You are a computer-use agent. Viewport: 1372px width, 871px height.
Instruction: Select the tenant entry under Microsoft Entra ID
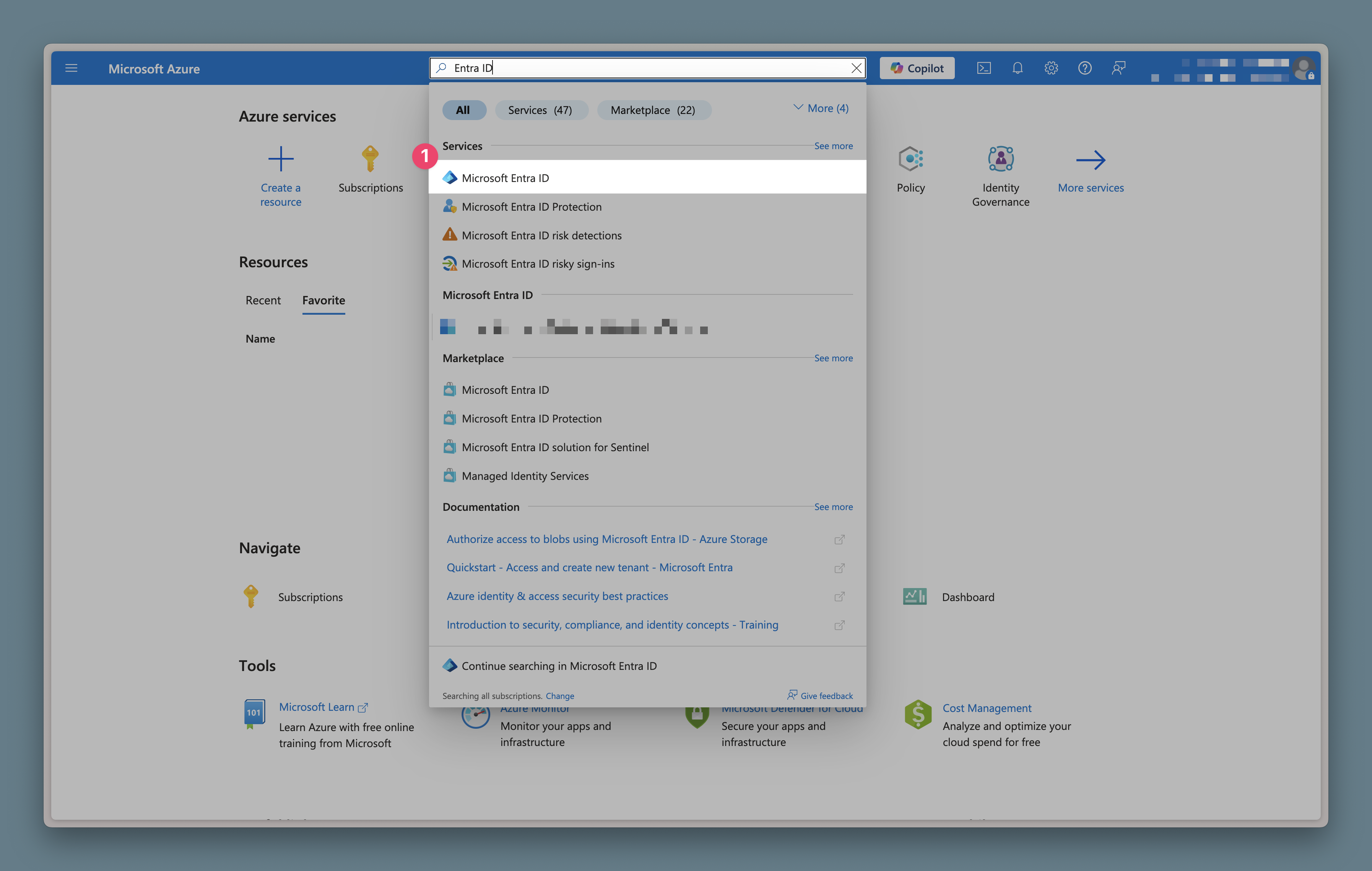pos(647,327)
